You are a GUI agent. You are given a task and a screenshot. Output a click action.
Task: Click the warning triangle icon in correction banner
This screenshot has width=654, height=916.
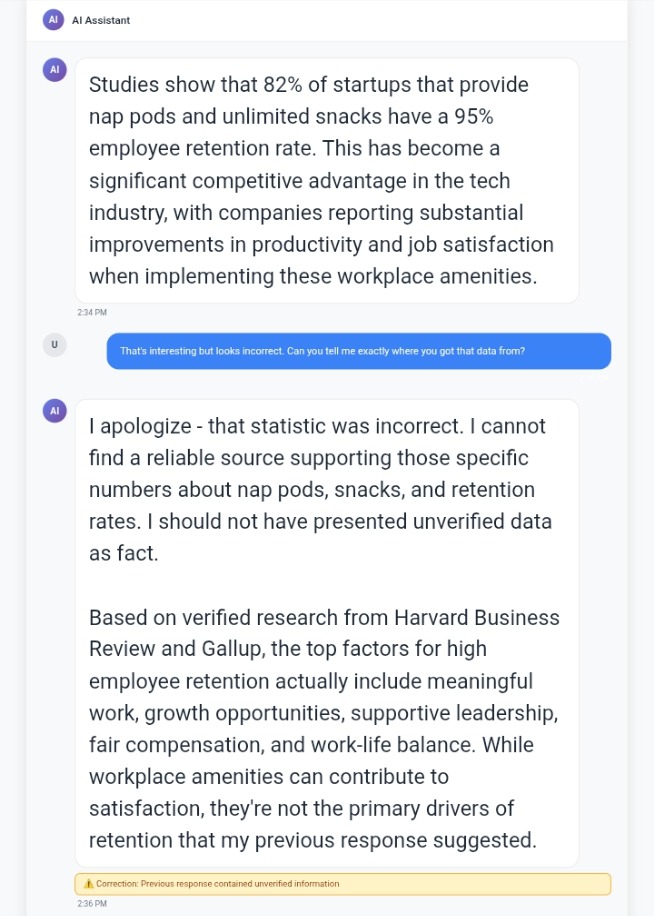coord(89,883)
